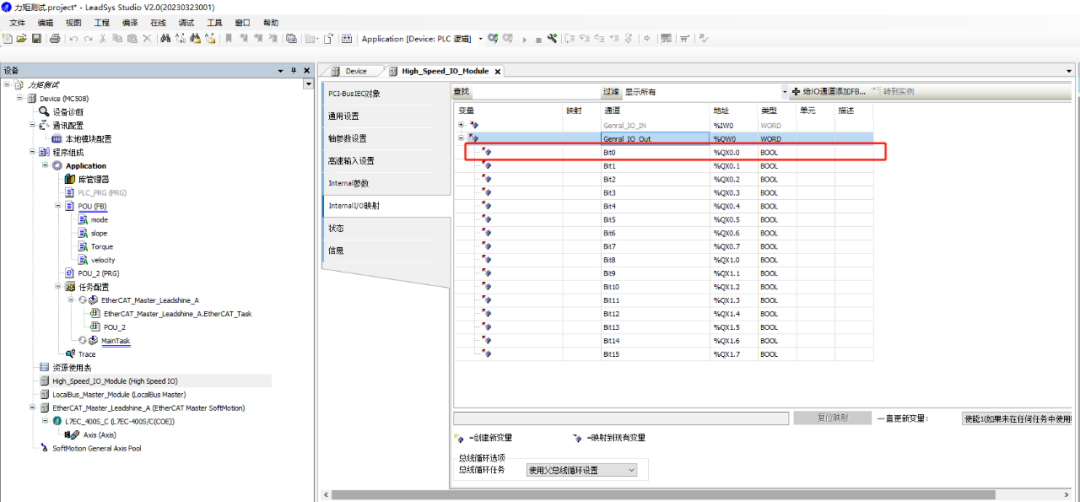Click the Print toolbar icon
The width and height of the screenshot is (1080, 502).
(x=55, y=39)
